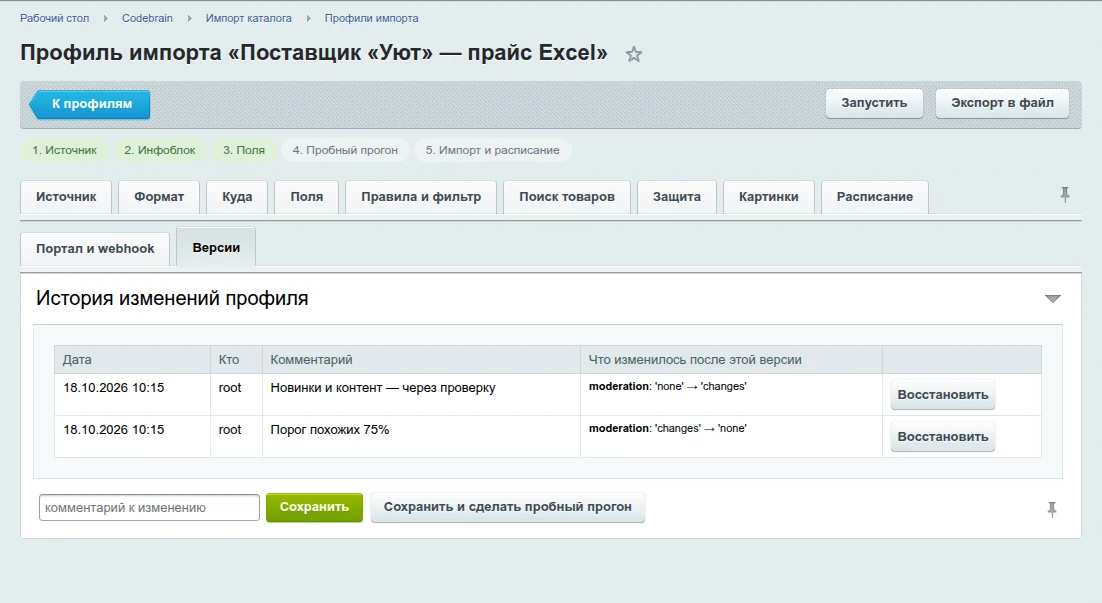The width and height of the screenshot is (1102, 603).
Task: Click the Запустить button
Action: [874, 103]
